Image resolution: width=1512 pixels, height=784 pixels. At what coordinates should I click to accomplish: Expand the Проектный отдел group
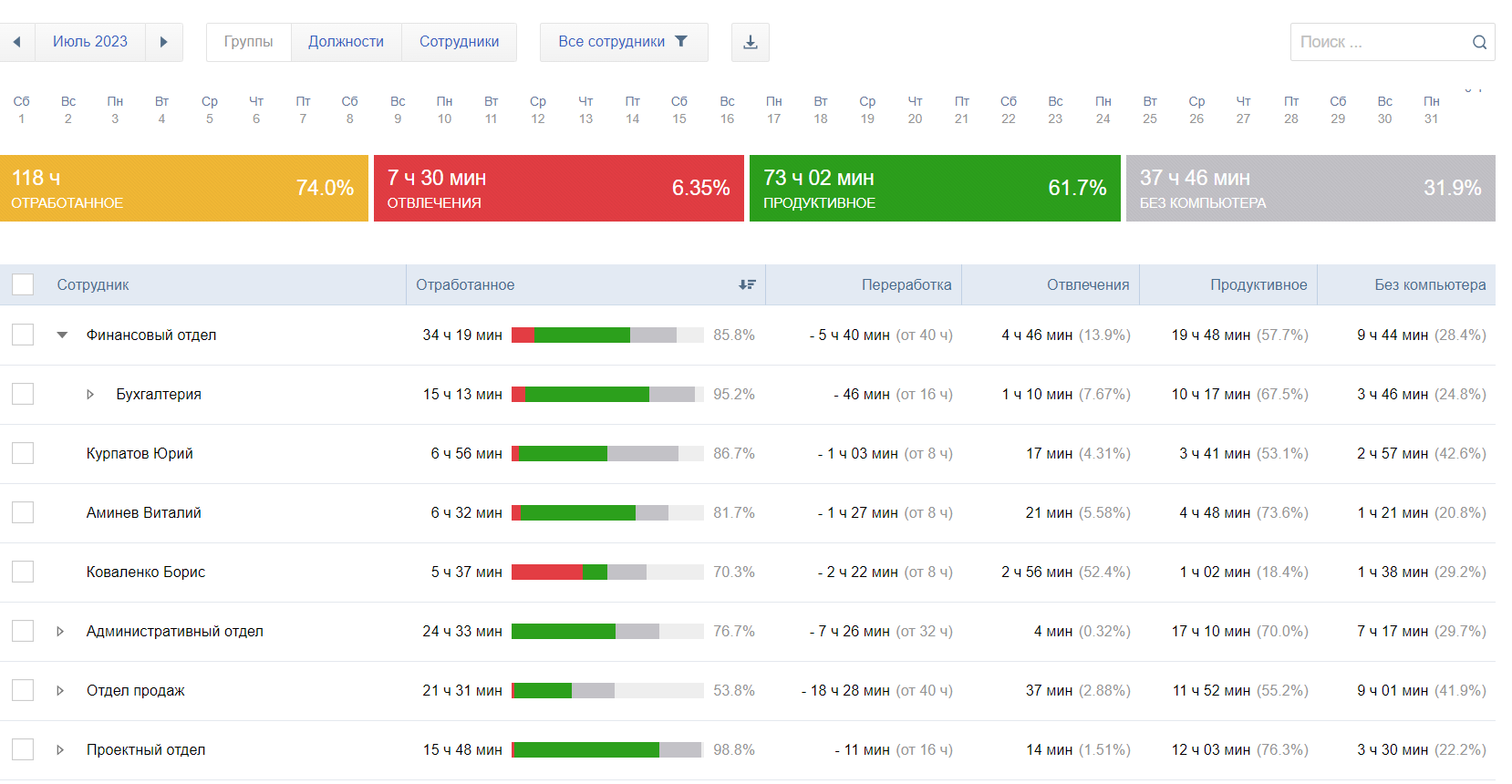pyautogui.click(x=60, y=749)
